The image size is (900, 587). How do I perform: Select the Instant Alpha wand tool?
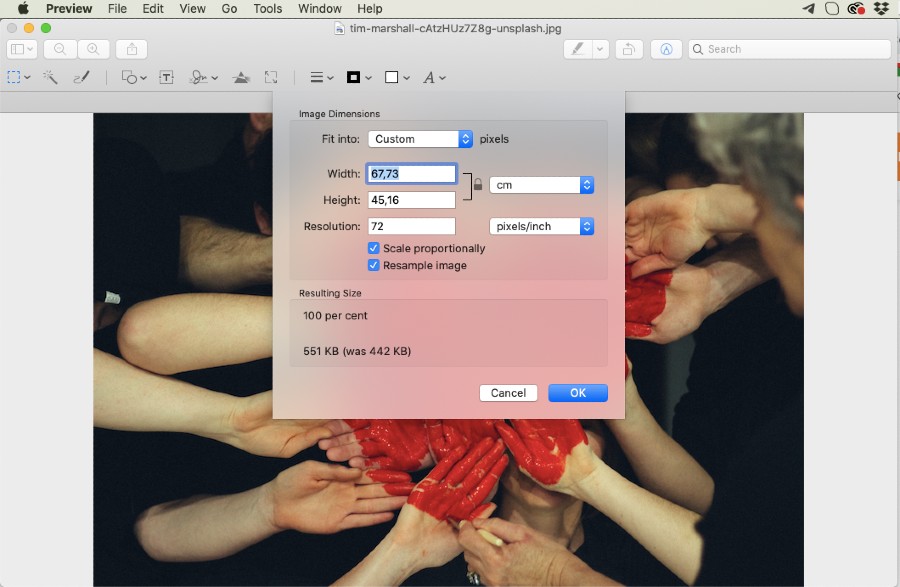51,77
